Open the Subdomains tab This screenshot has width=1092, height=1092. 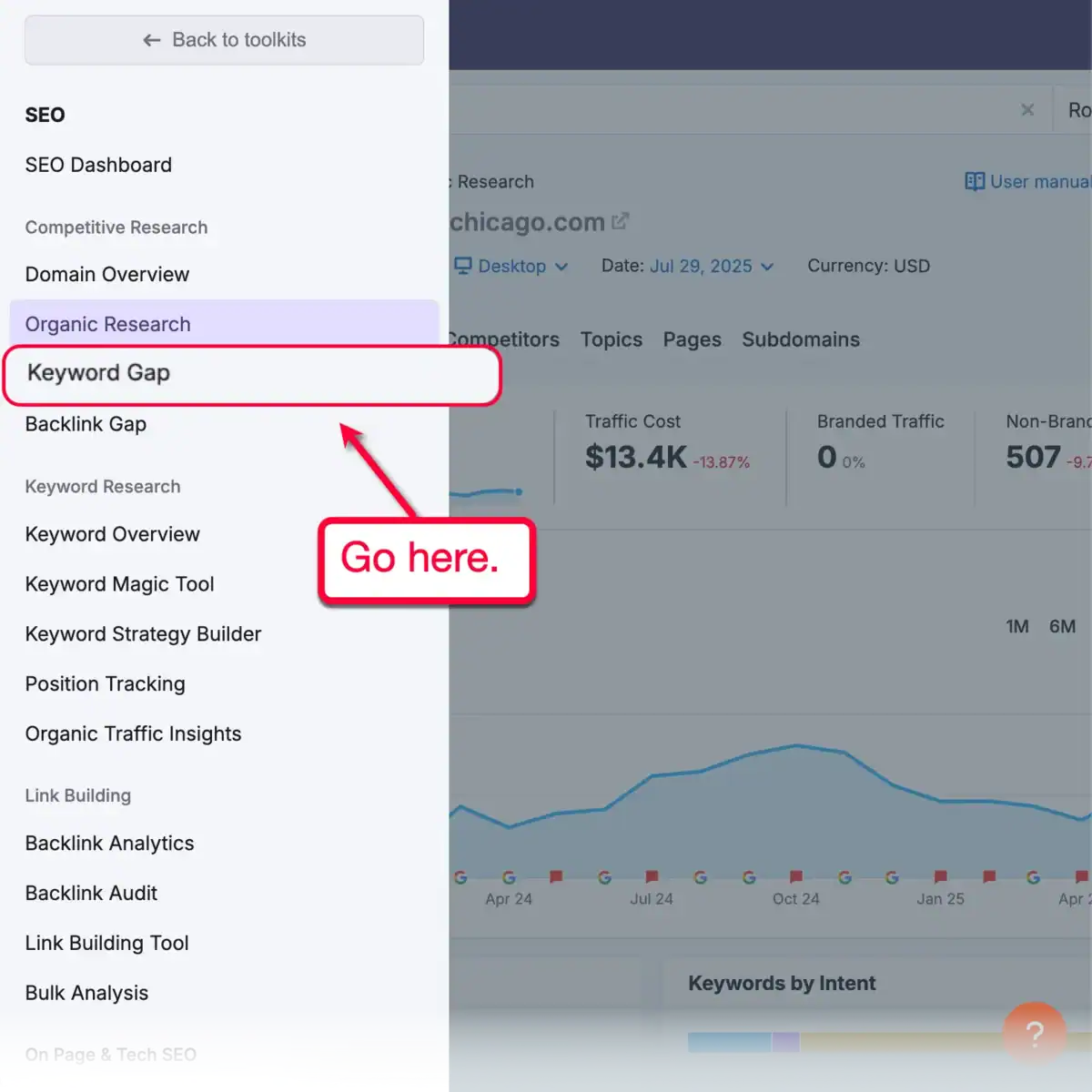[801, 339]
